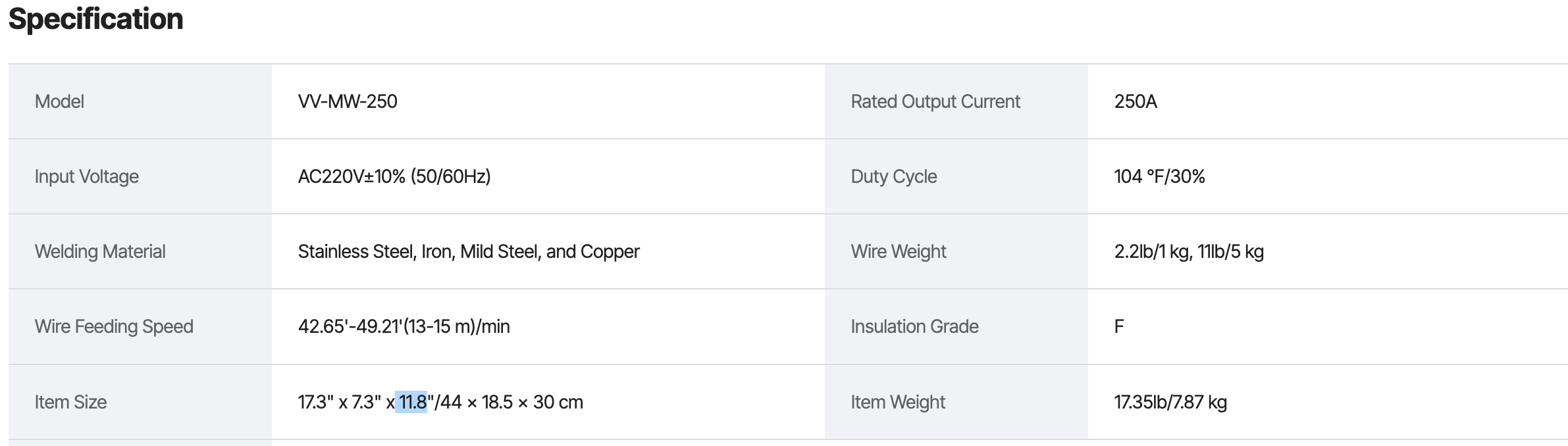The height and width of the screenshot is (446, 1568).
Task: Click the Wire Weight label
Action: [898, 251]
